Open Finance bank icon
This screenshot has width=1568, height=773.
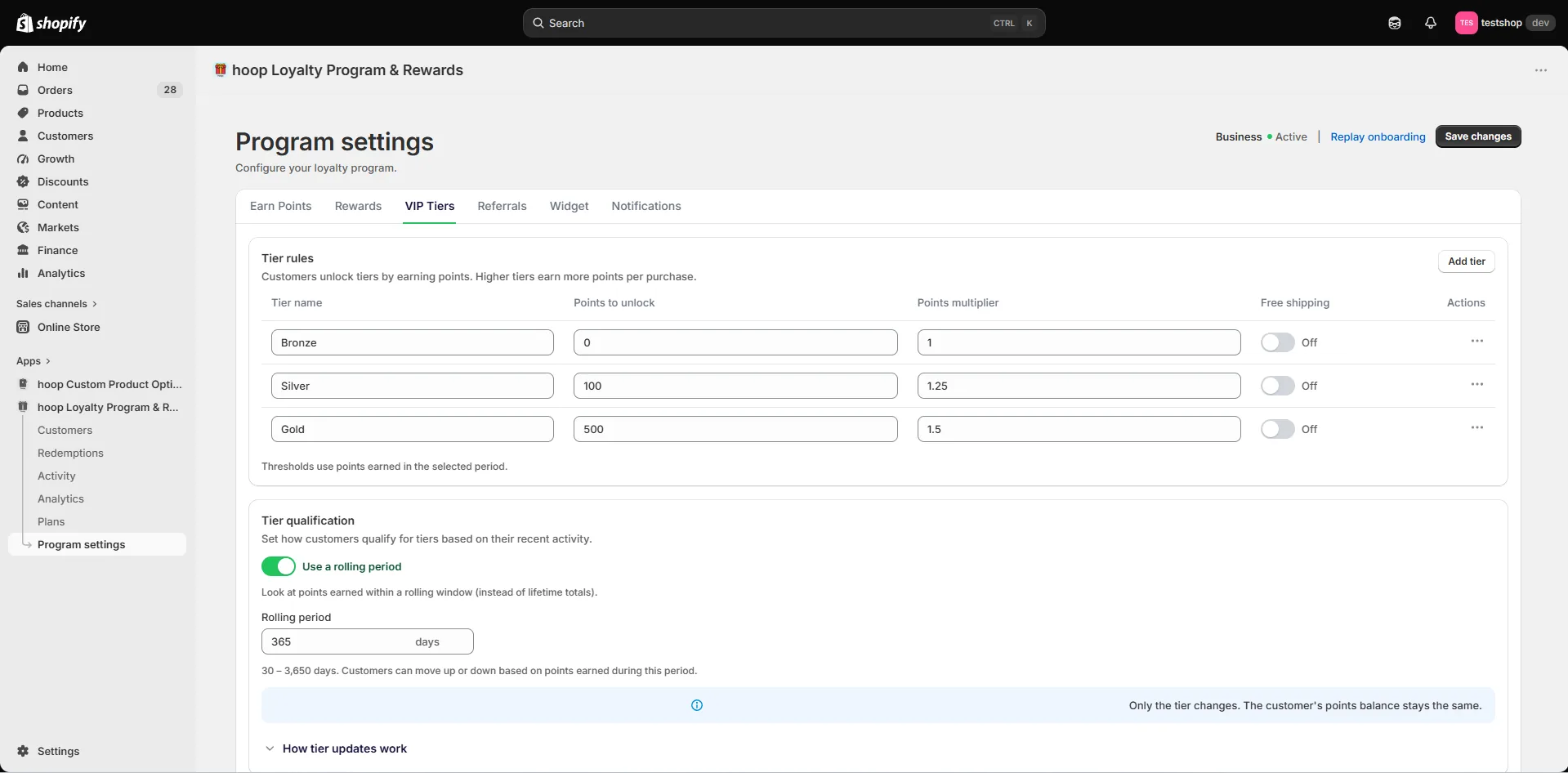coord(23,250)
